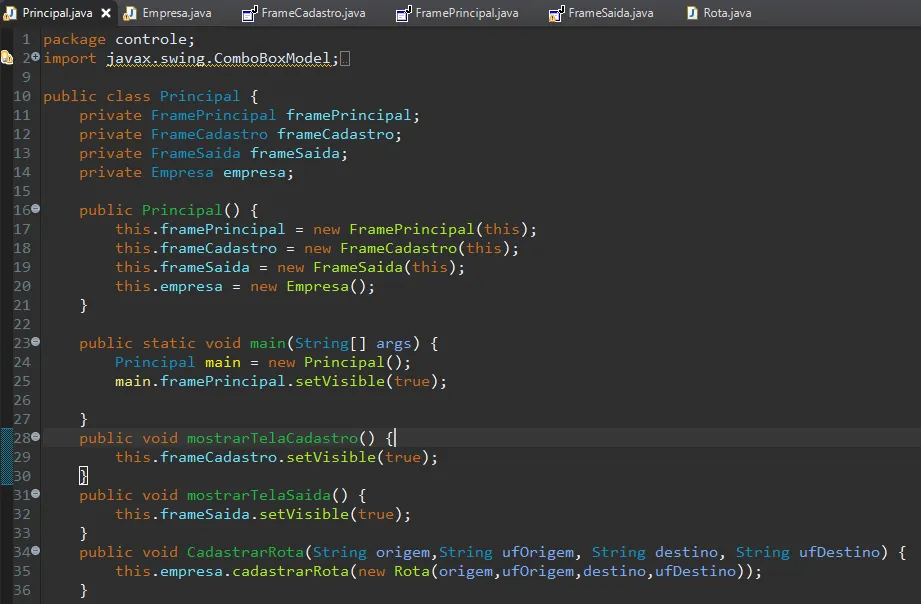921x604 pixels.
Task: Switch to the Empresa.java tab
Action: (167, 13)
